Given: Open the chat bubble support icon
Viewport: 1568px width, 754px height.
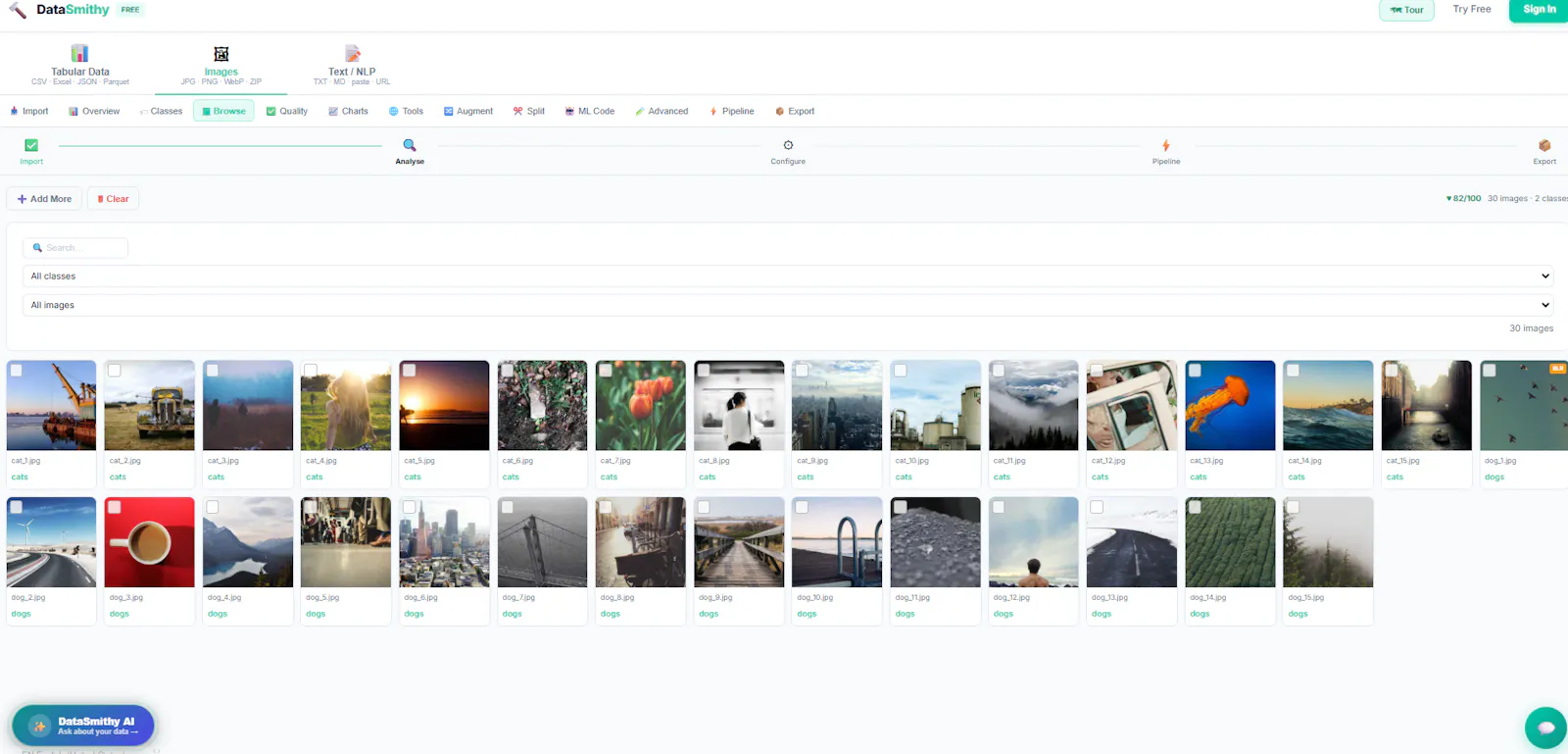Looking at the screenshot, I should pyautogui.click(x=1545, y=728).
